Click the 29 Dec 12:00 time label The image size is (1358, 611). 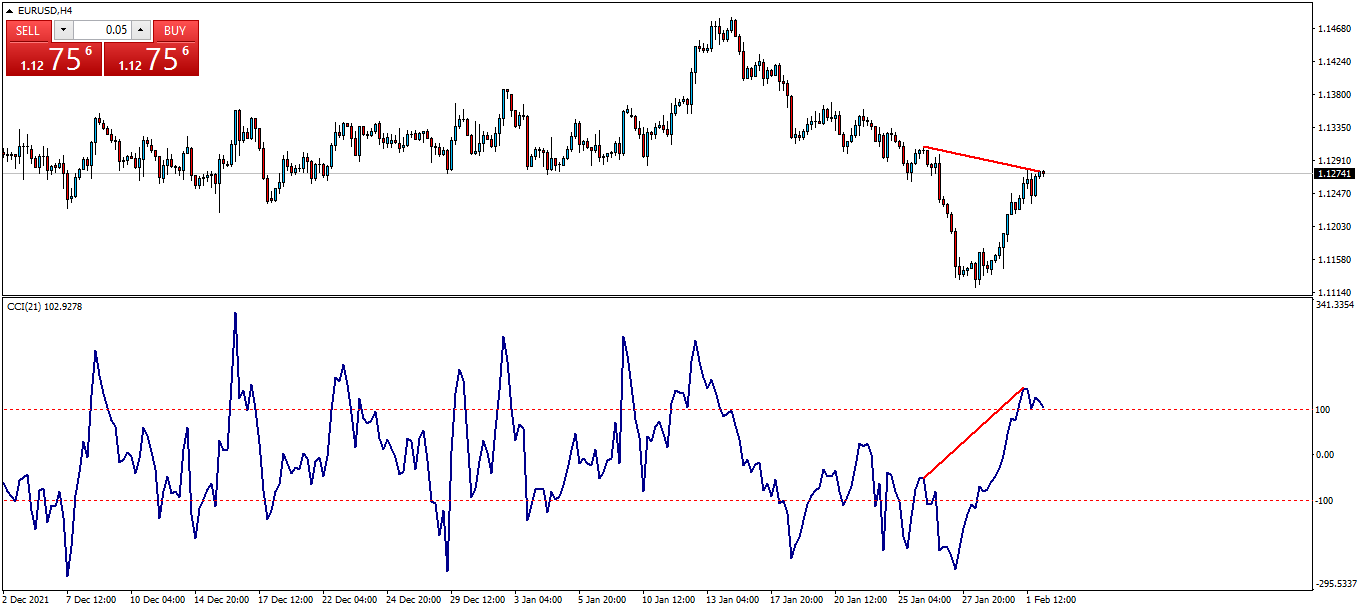pyautogui.click(x=478, y=600)
